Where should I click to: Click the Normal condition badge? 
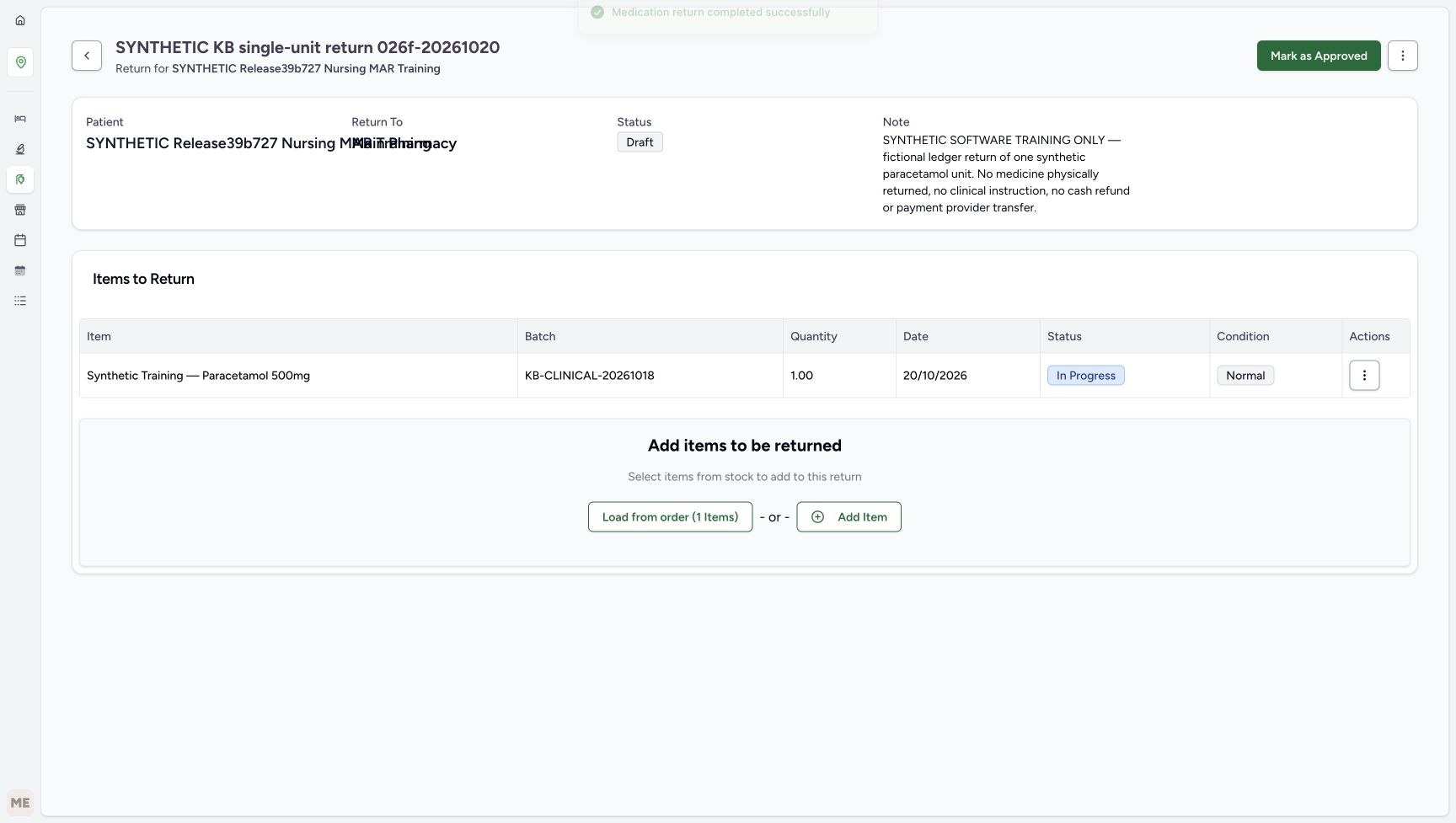point(1245,376)
